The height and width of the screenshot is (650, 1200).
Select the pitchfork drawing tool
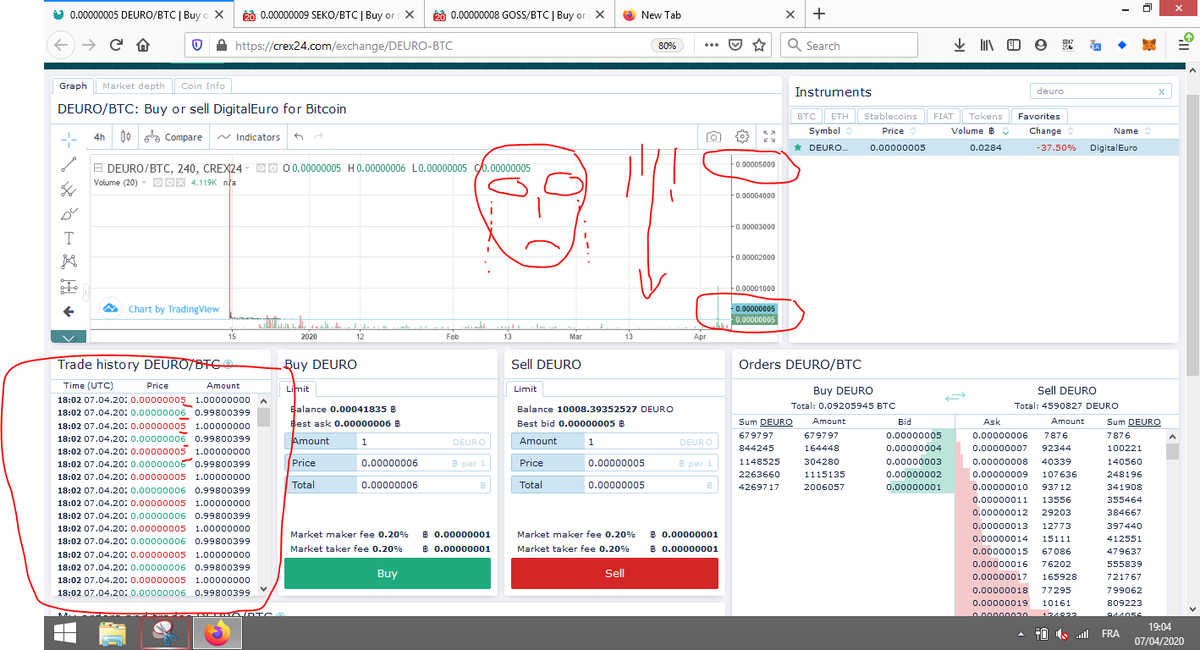[x=68, y=189]
